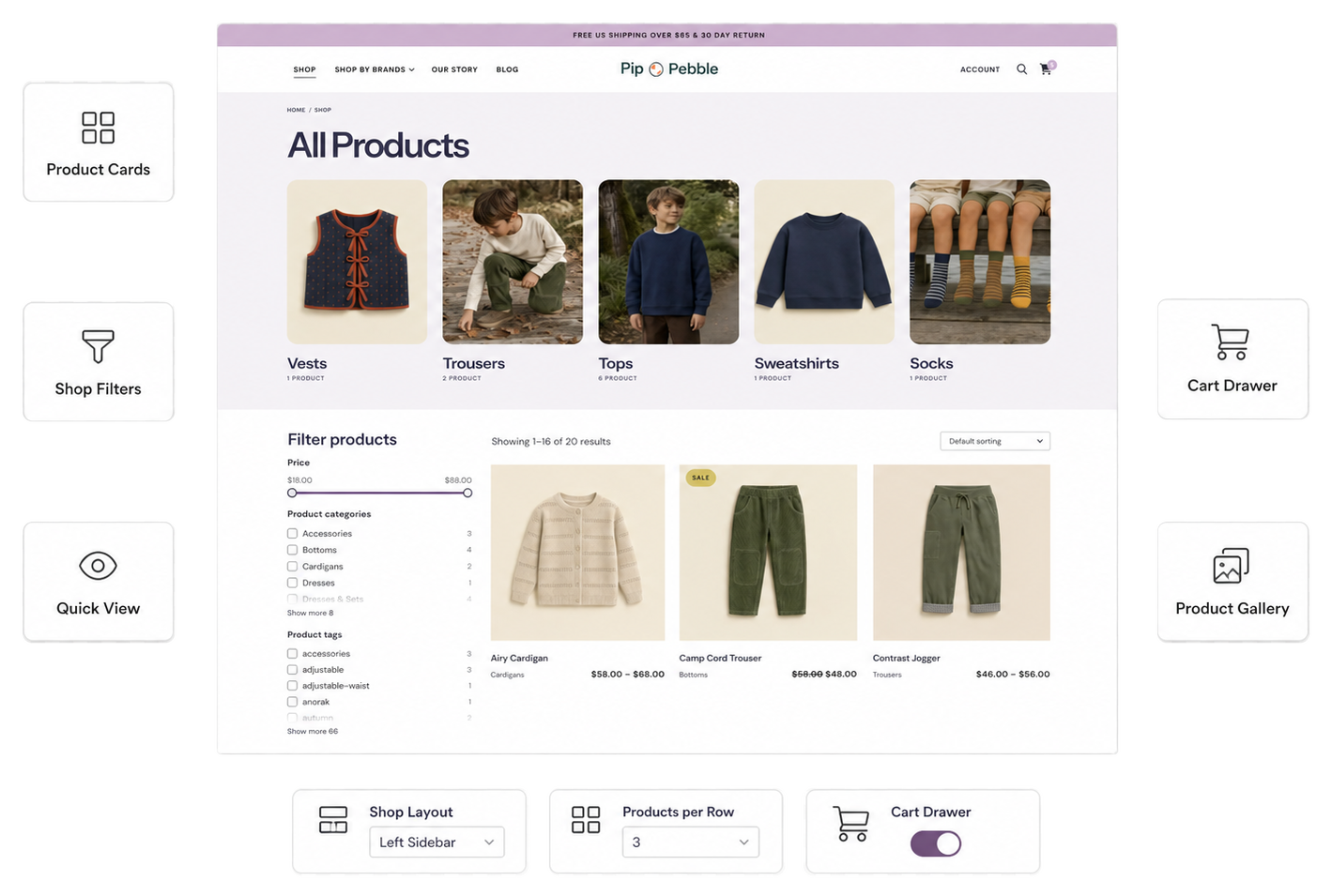
Task: Select the Cart Drawer card on right side
Action: pyautogui.click(x=1232, y=359)
